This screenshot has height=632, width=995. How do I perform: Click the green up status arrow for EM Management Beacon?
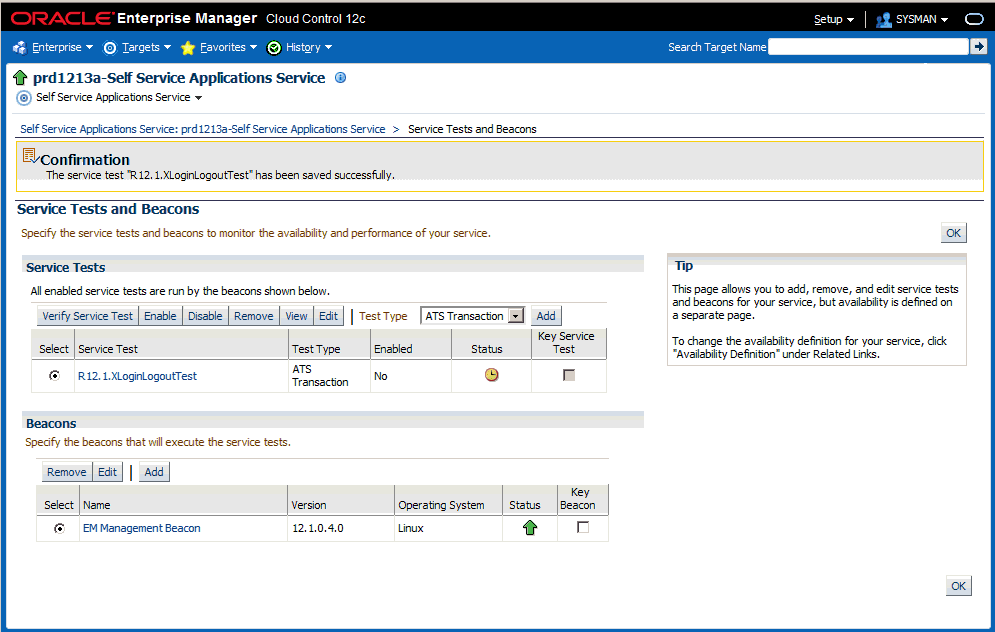pos(530,527)
